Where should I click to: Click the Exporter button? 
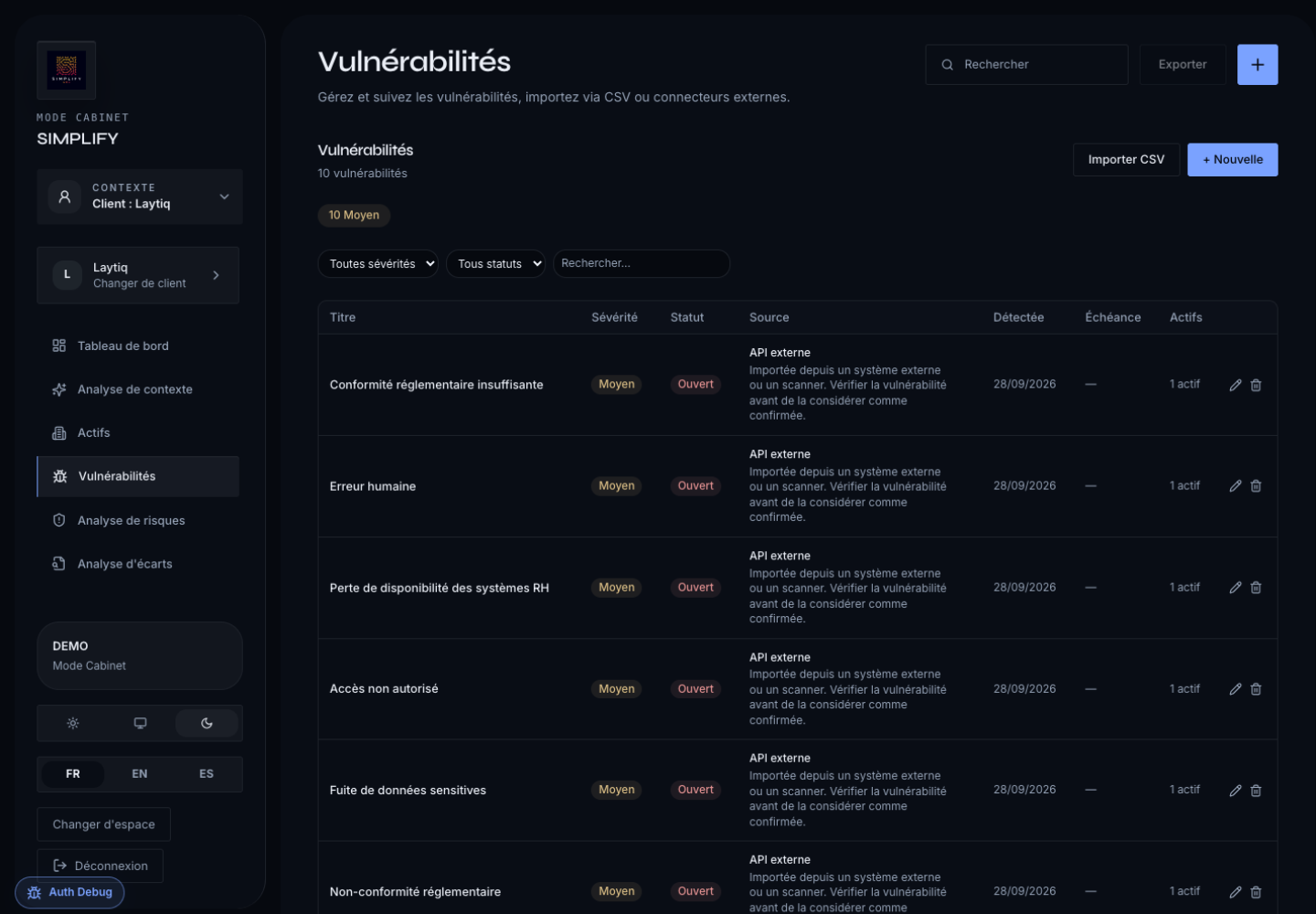[1183, 65]
